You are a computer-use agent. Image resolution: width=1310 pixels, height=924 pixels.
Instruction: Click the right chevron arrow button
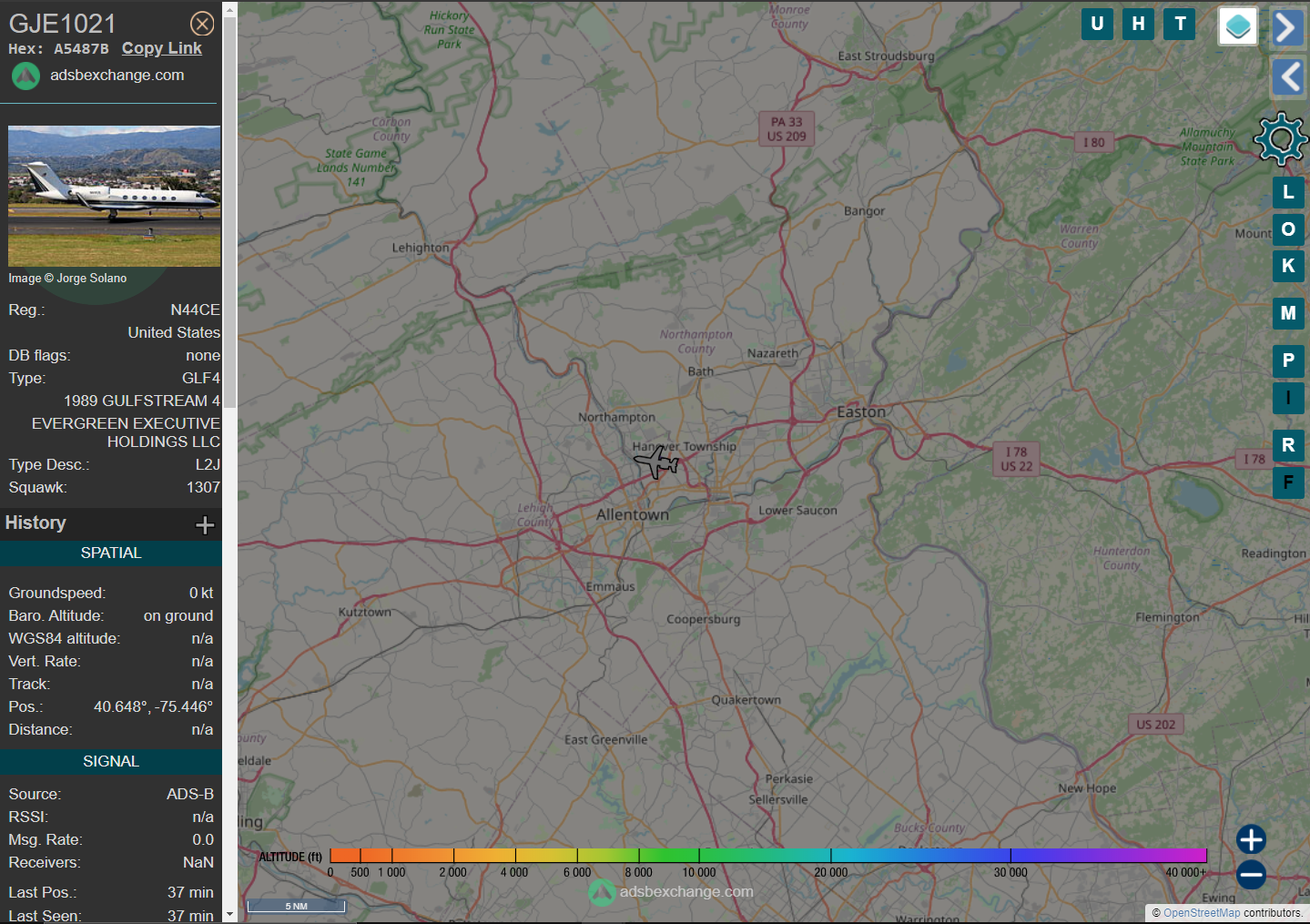tap(1287, 27)
